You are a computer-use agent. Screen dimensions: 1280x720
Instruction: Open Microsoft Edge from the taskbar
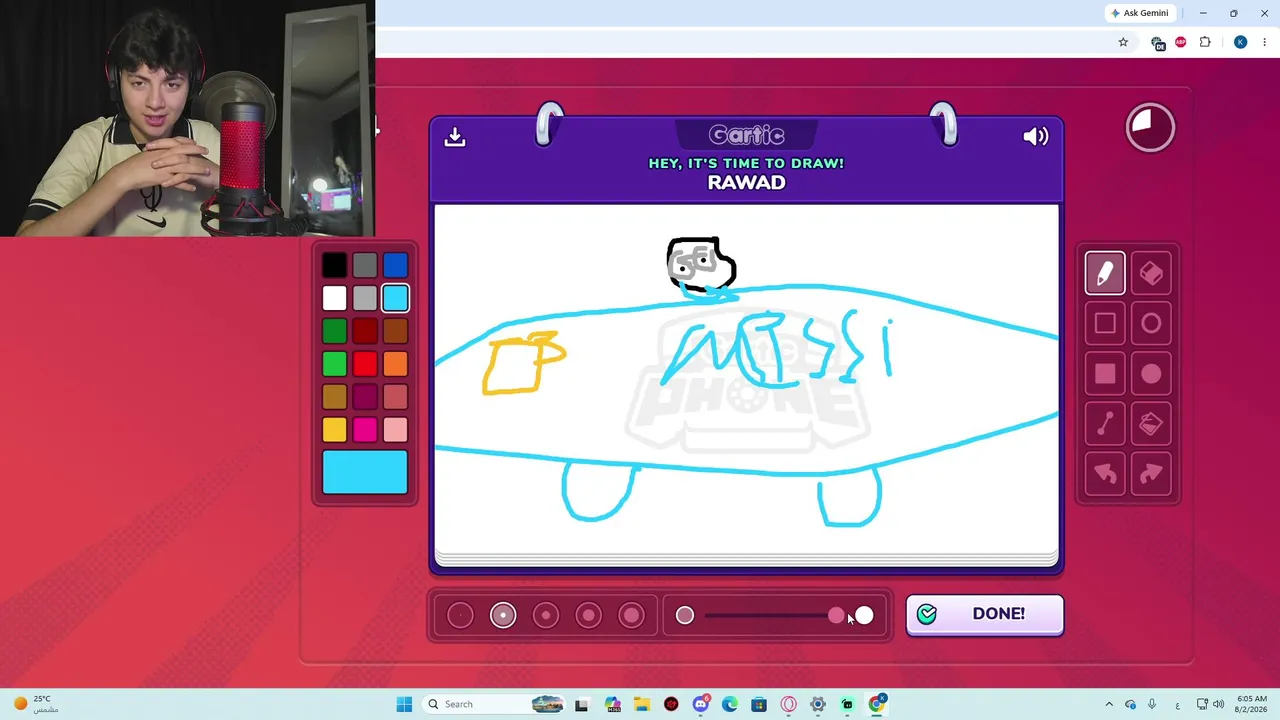(730, 704)
